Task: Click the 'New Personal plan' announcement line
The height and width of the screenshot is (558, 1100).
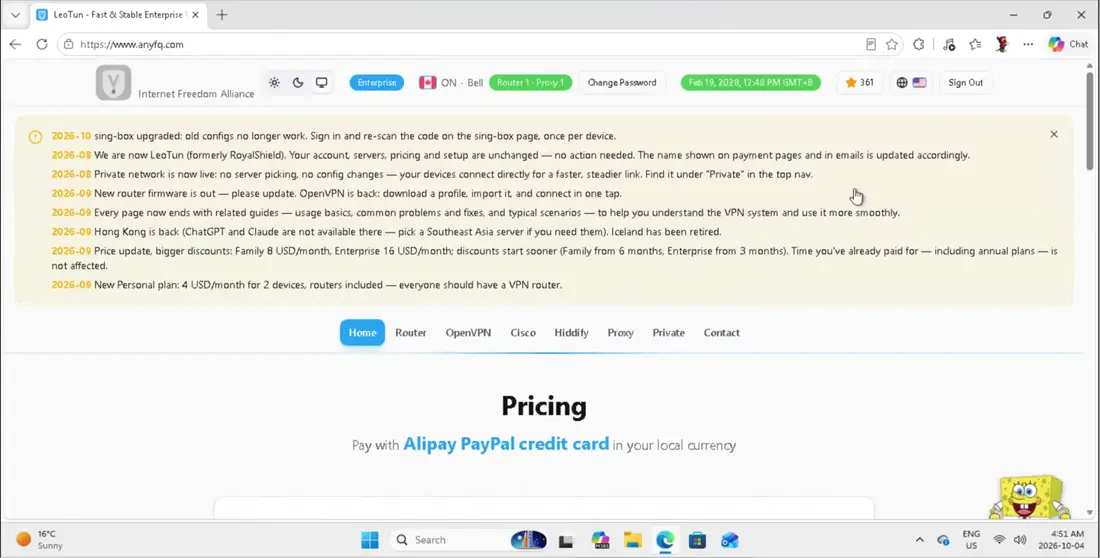Action: [307, 285]
